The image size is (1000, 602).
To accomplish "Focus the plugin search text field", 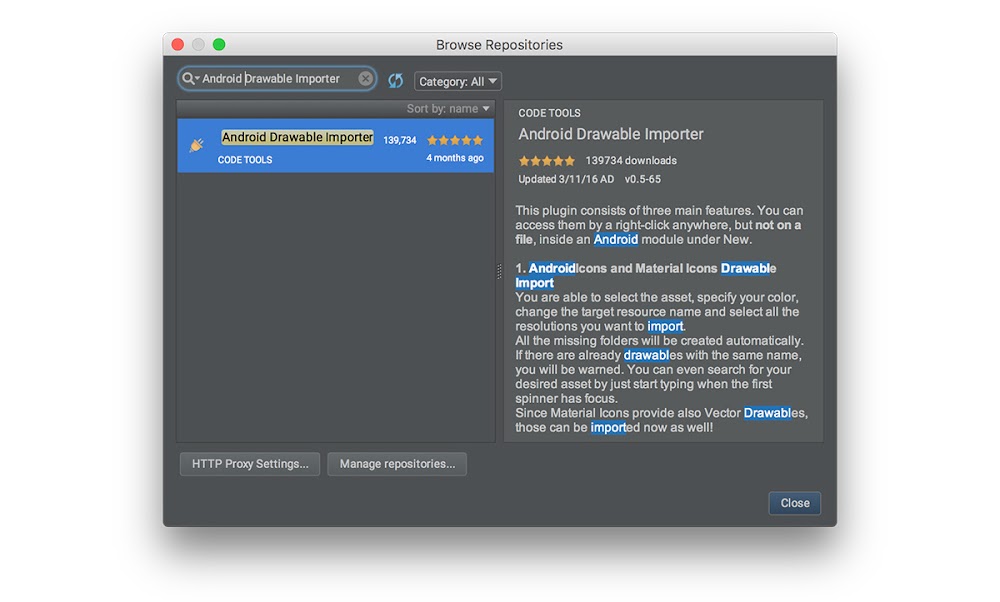I will (x=277, y=78).
